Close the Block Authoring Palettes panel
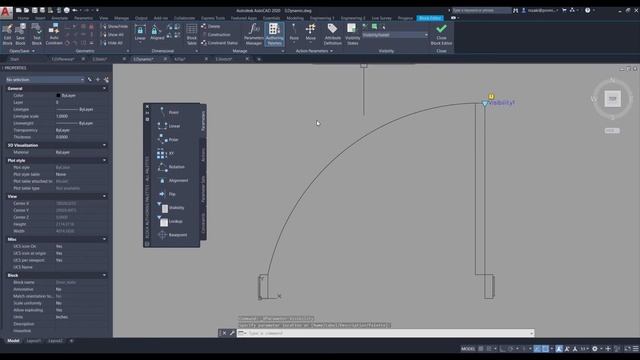640x360 pixels. [x=147, y=107]
